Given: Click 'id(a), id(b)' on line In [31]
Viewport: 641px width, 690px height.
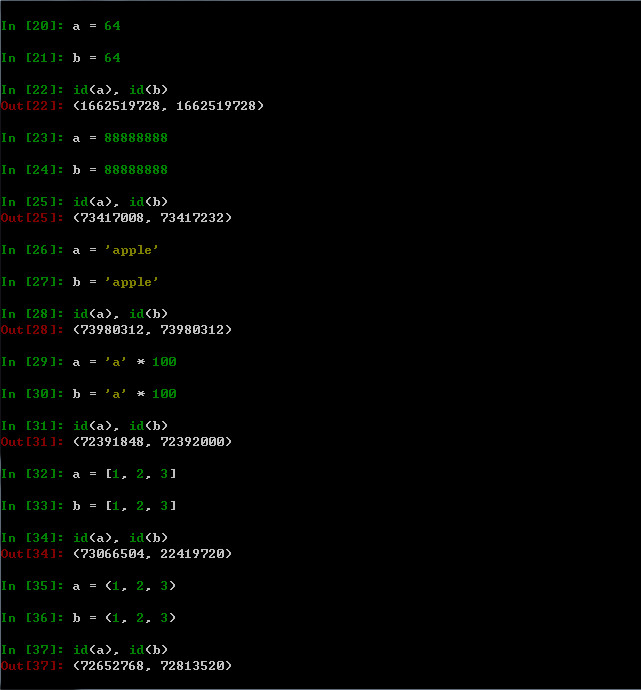Looking at the screenshot, I should tap(120, 426).
